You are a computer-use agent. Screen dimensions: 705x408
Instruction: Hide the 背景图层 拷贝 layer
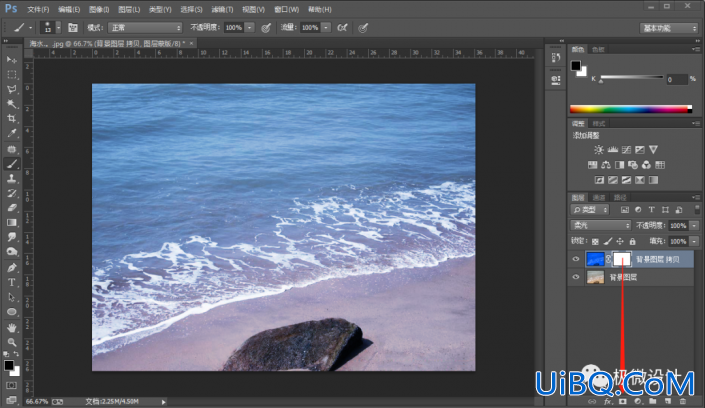(x=576, y=259)
